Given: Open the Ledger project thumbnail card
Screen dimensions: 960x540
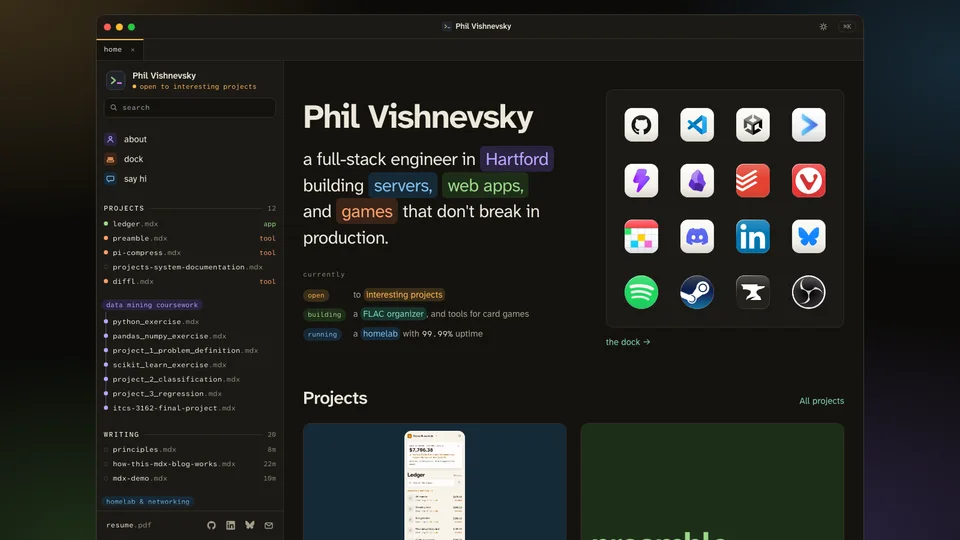Looking at the screenshot, I should point(435,481).
